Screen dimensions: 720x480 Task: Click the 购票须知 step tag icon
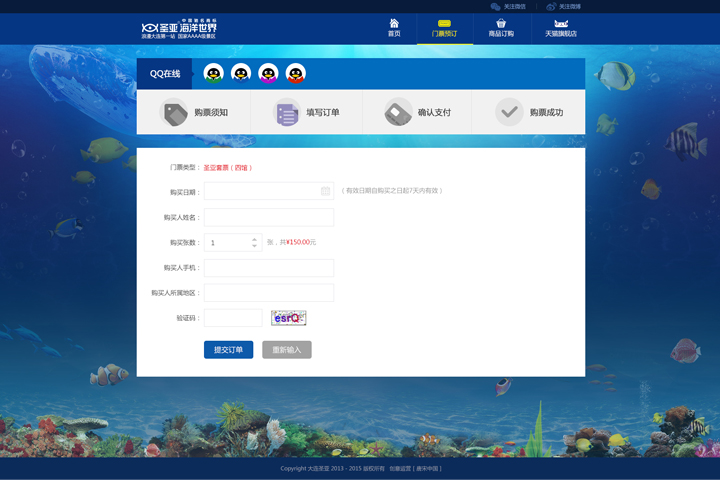pos(175,113)
